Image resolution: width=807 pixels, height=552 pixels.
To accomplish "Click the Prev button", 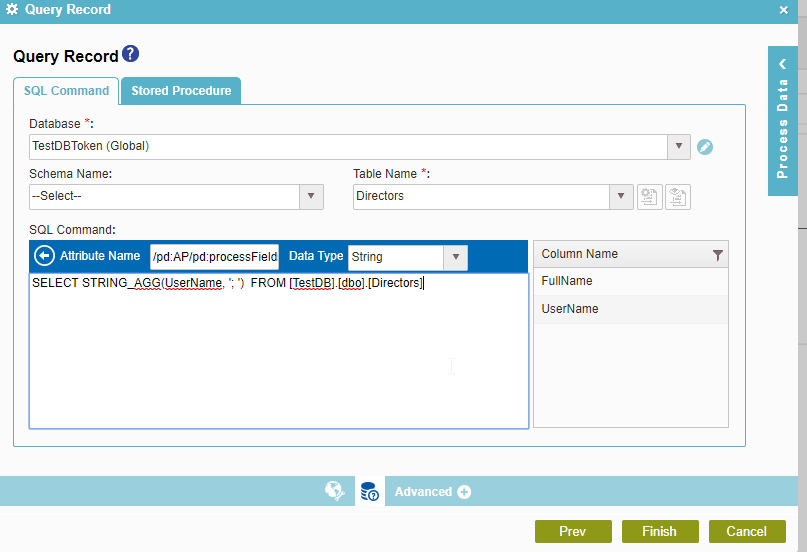I will pyautogui.click(x=573, y=531).
